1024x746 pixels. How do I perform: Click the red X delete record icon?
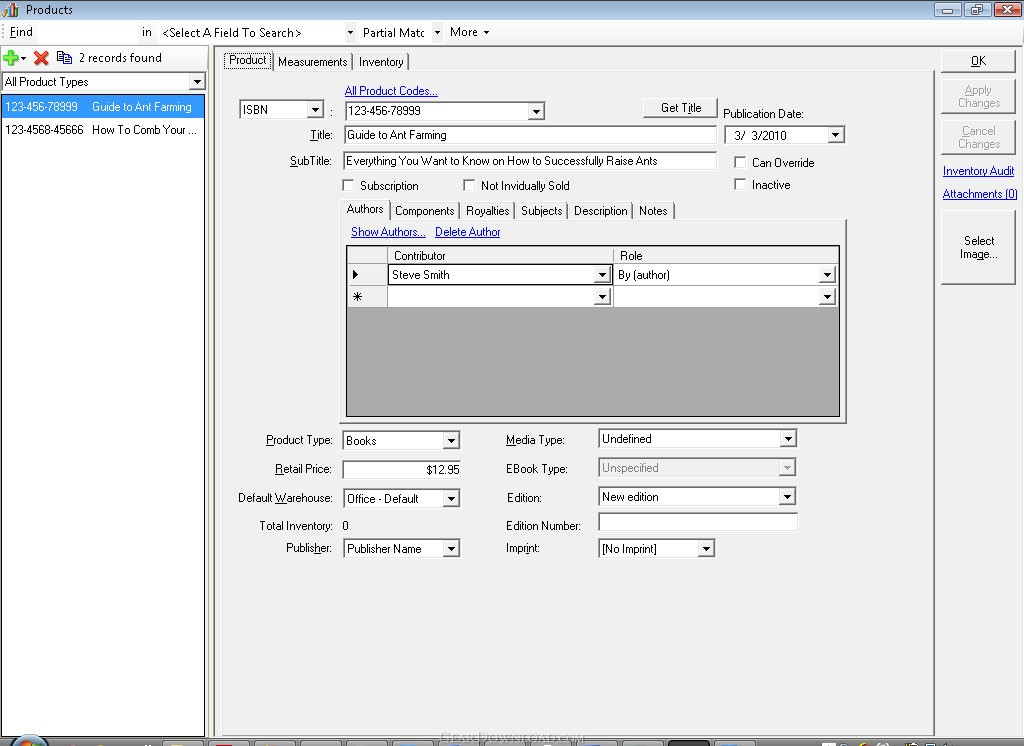(41, 58)
